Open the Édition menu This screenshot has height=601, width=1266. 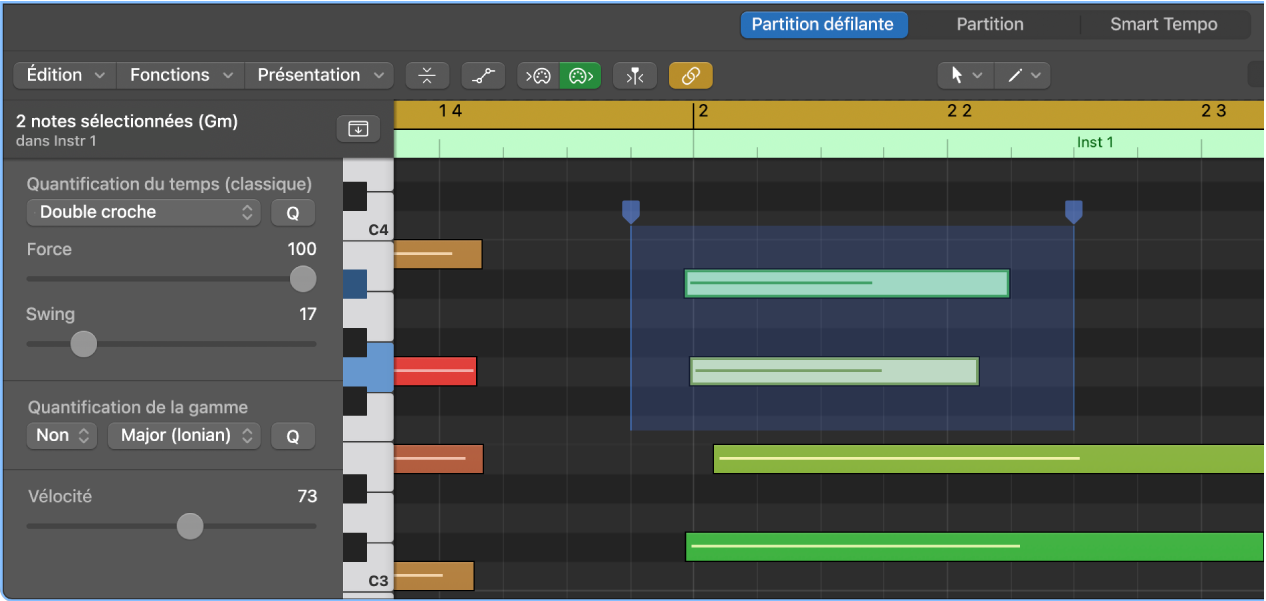point(65,75)
